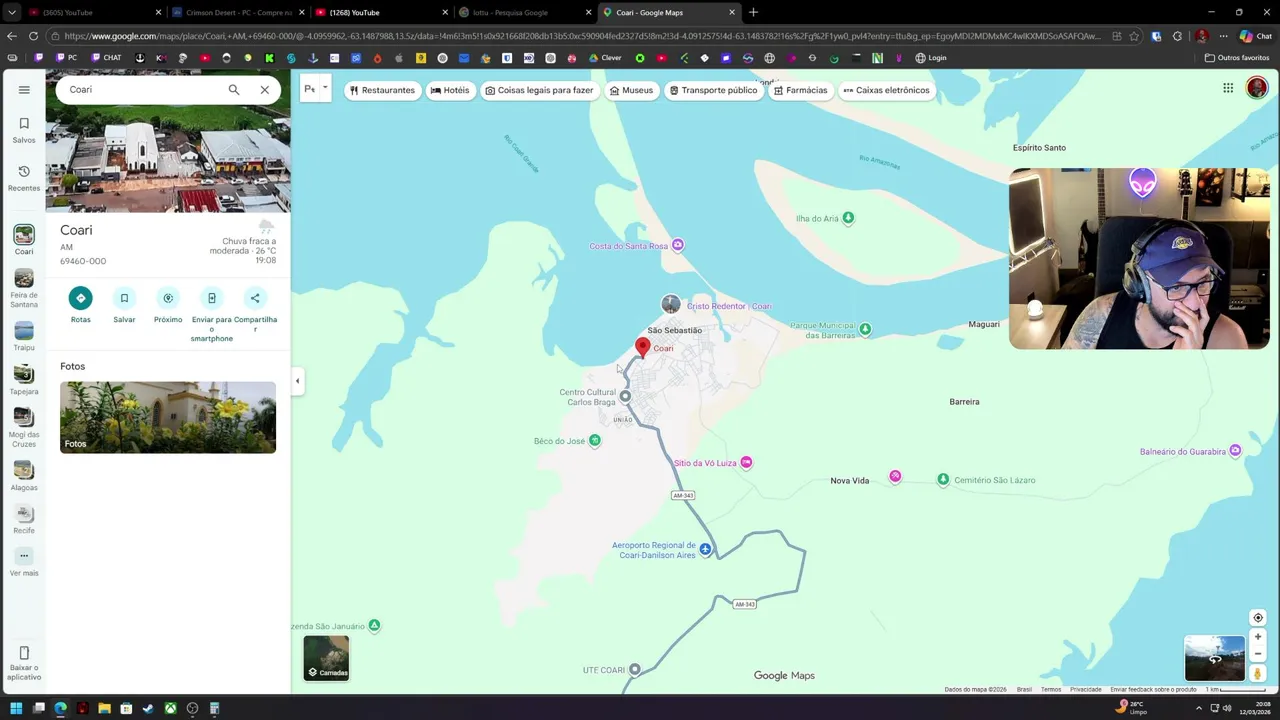Viewport: 1280px width, 720px height.
Task: Click Aeroporto Regional de Coari marker
Action: point(706,549)
